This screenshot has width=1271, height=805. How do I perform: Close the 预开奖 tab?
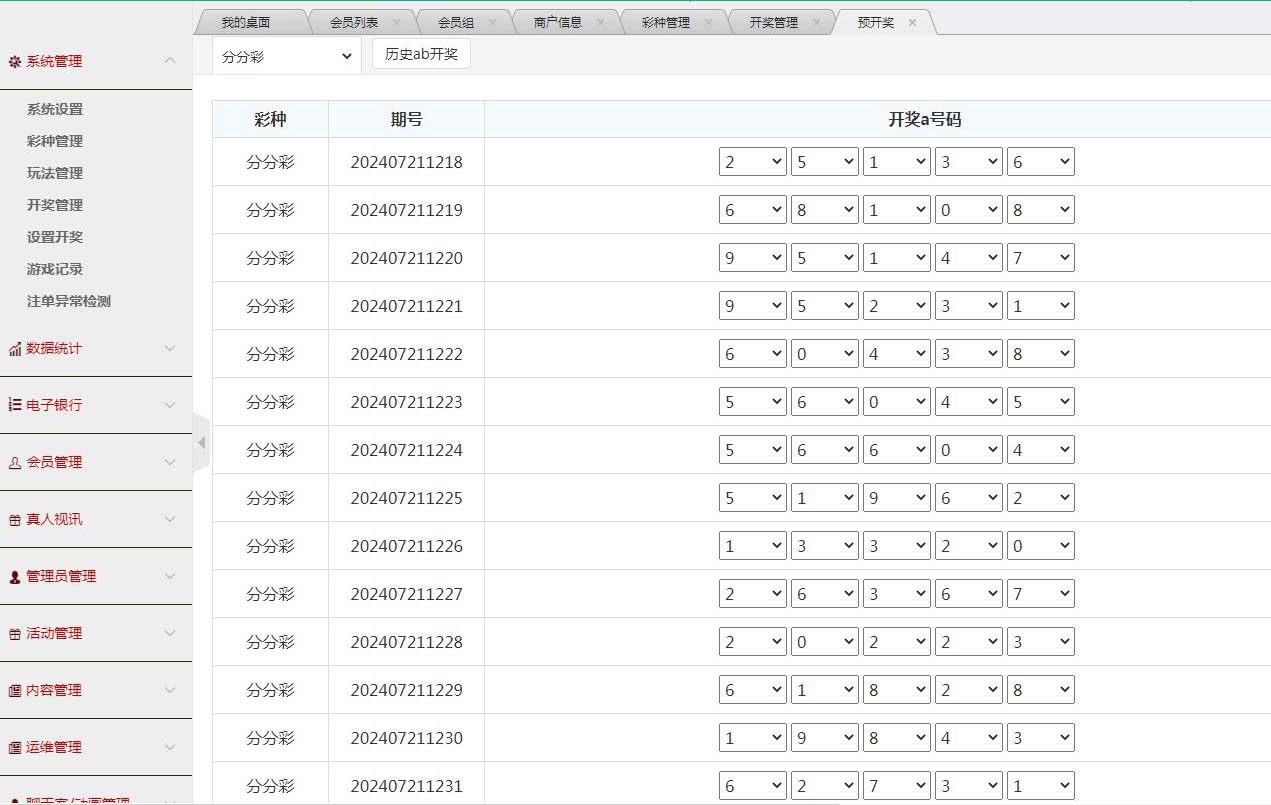[x=912, y=22]
